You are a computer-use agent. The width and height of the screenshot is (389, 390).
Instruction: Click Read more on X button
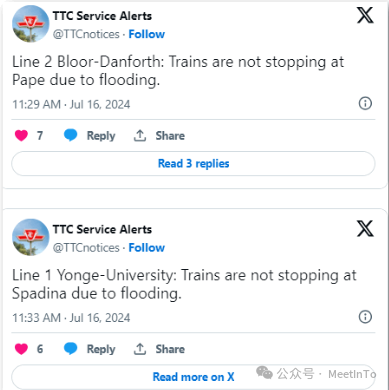(x=193, y=377)
